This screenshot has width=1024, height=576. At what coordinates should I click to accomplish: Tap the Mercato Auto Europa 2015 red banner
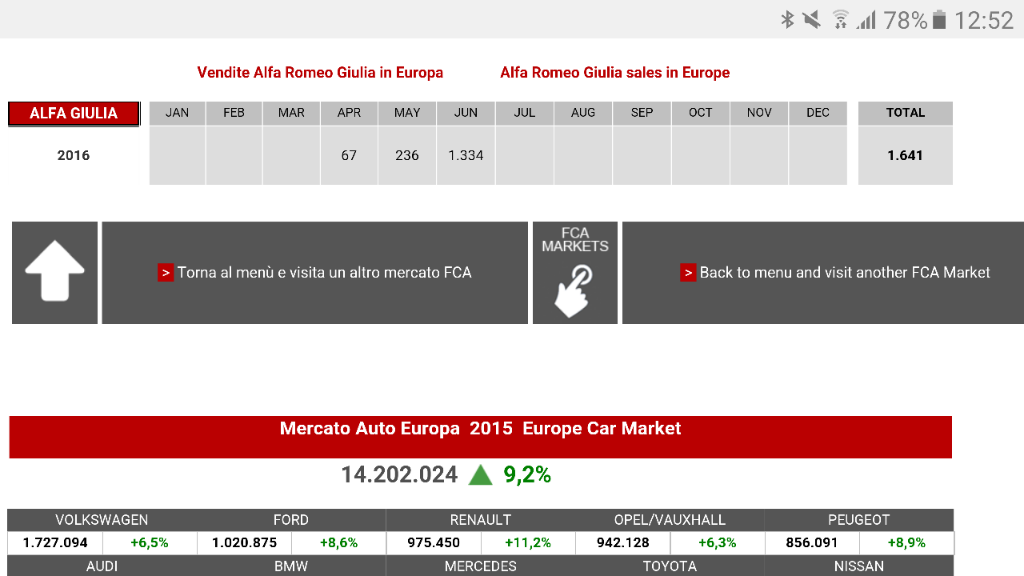click(480, 429)
